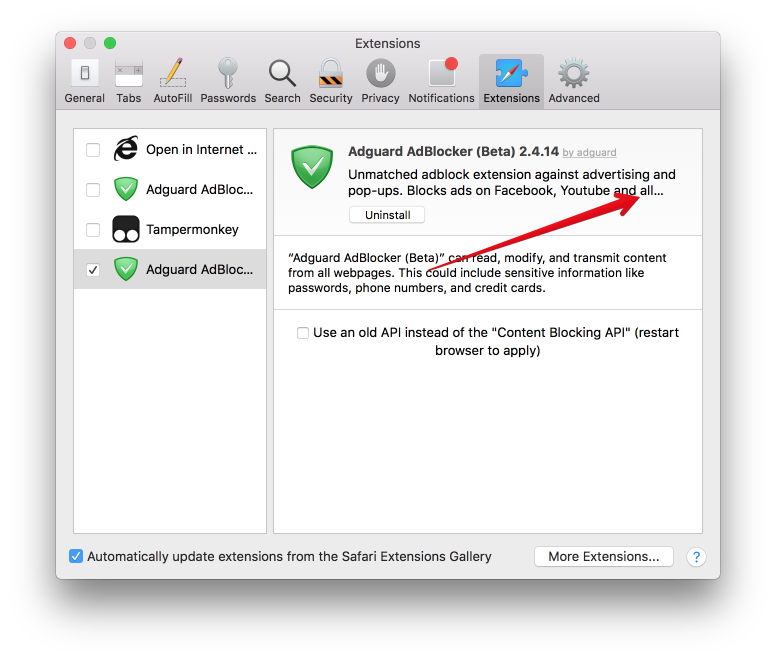The width and height of the screenshot is (776, 659).
Task: Open the Notifications icon with red badge
Action: click(442, 73)
